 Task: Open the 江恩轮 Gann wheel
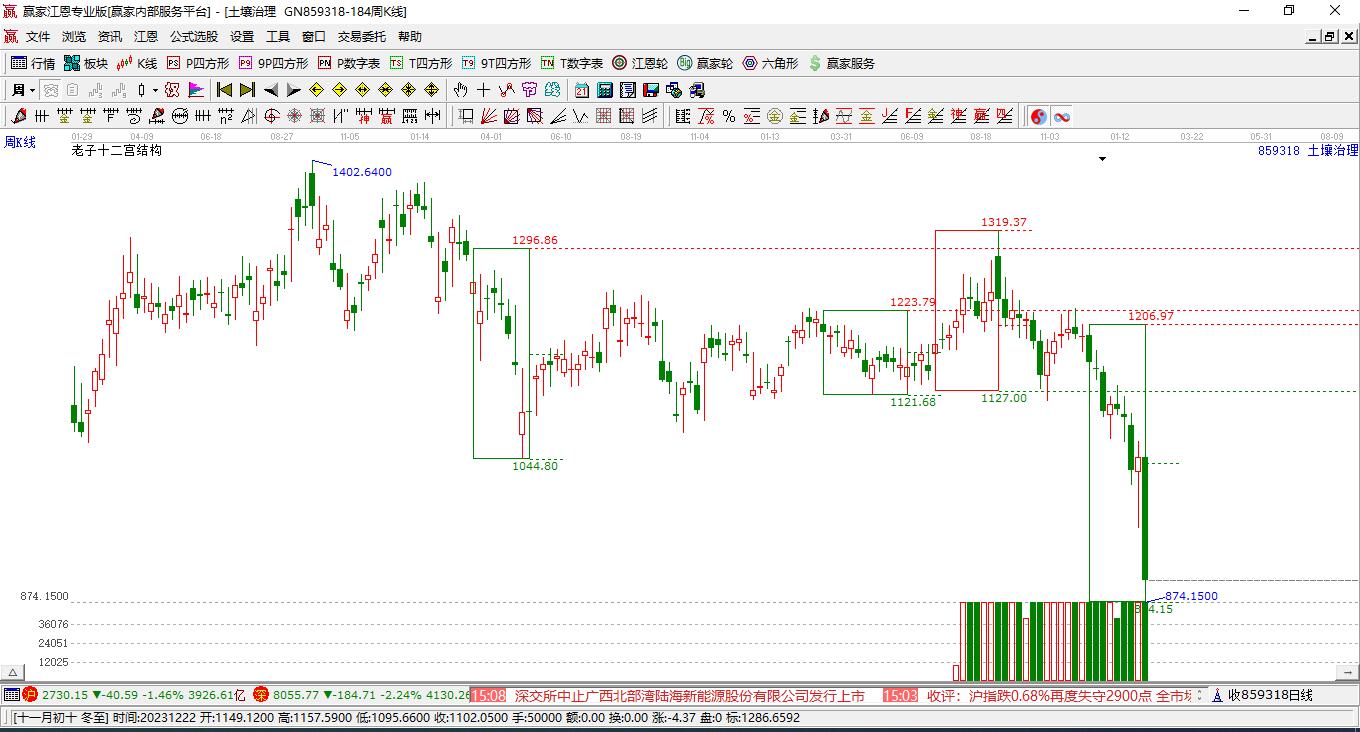click(x=640, y=63)
